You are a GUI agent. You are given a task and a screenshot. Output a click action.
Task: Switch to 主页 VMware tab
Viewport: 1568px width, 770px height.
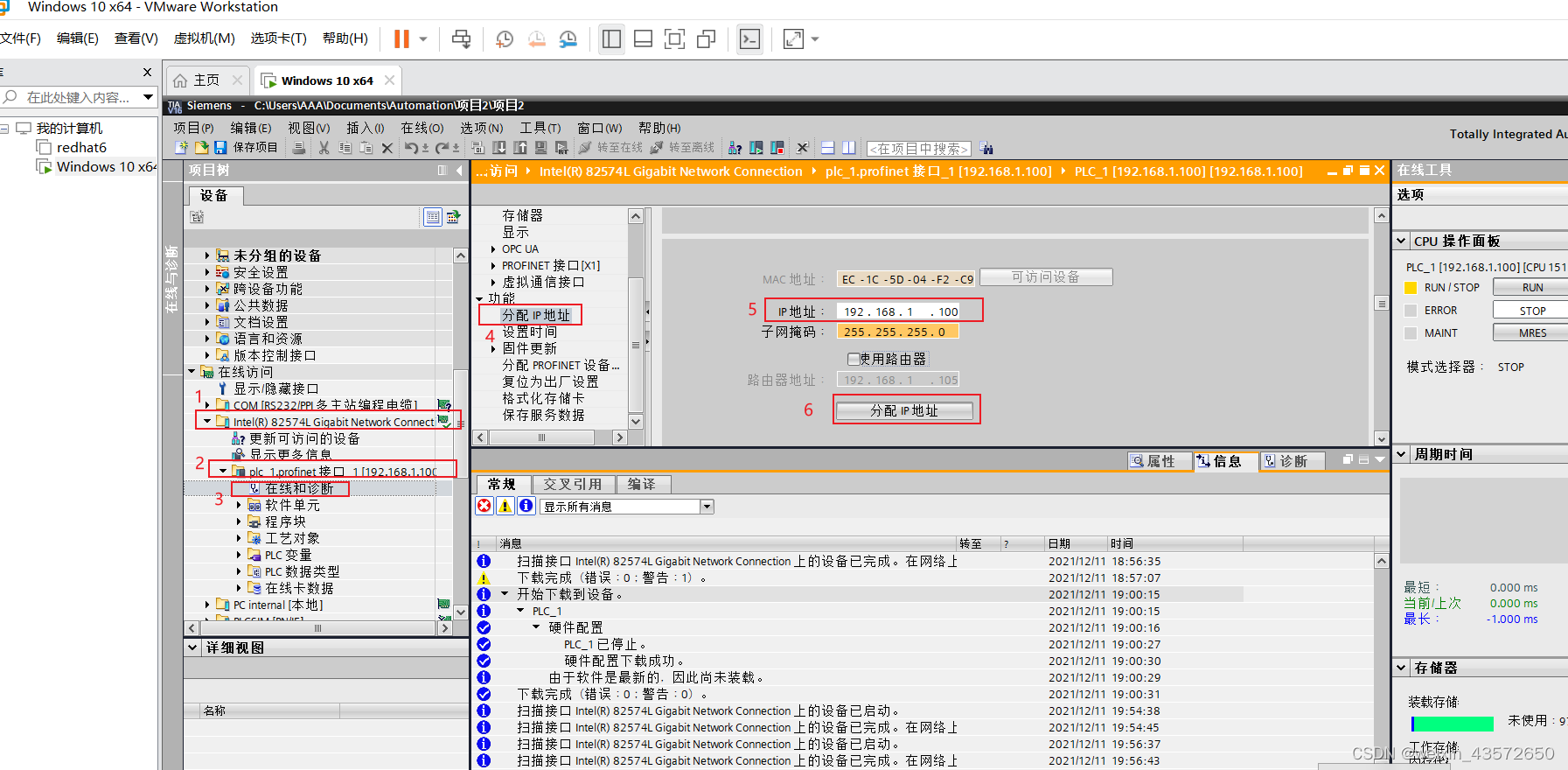tap(206, 80)
